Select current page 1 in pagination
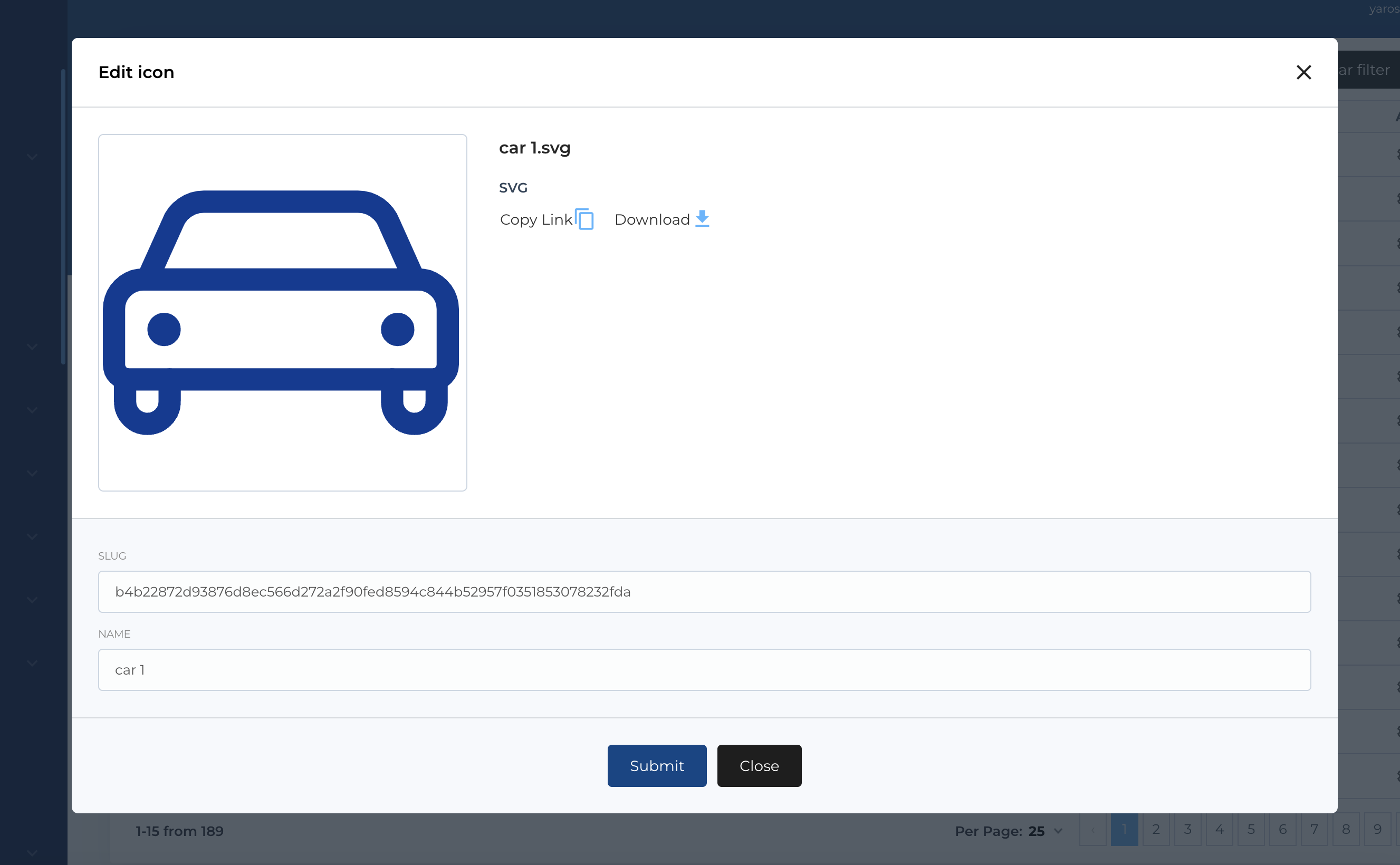 click(1124, 830)
